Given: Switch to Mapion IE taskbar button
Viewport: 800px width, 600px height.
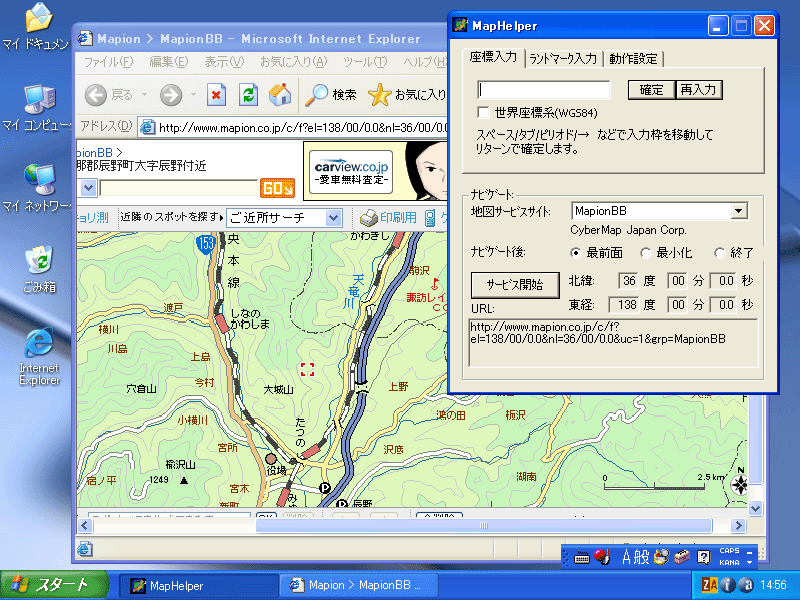Looking at the screenshot, I should pos(359,585).
